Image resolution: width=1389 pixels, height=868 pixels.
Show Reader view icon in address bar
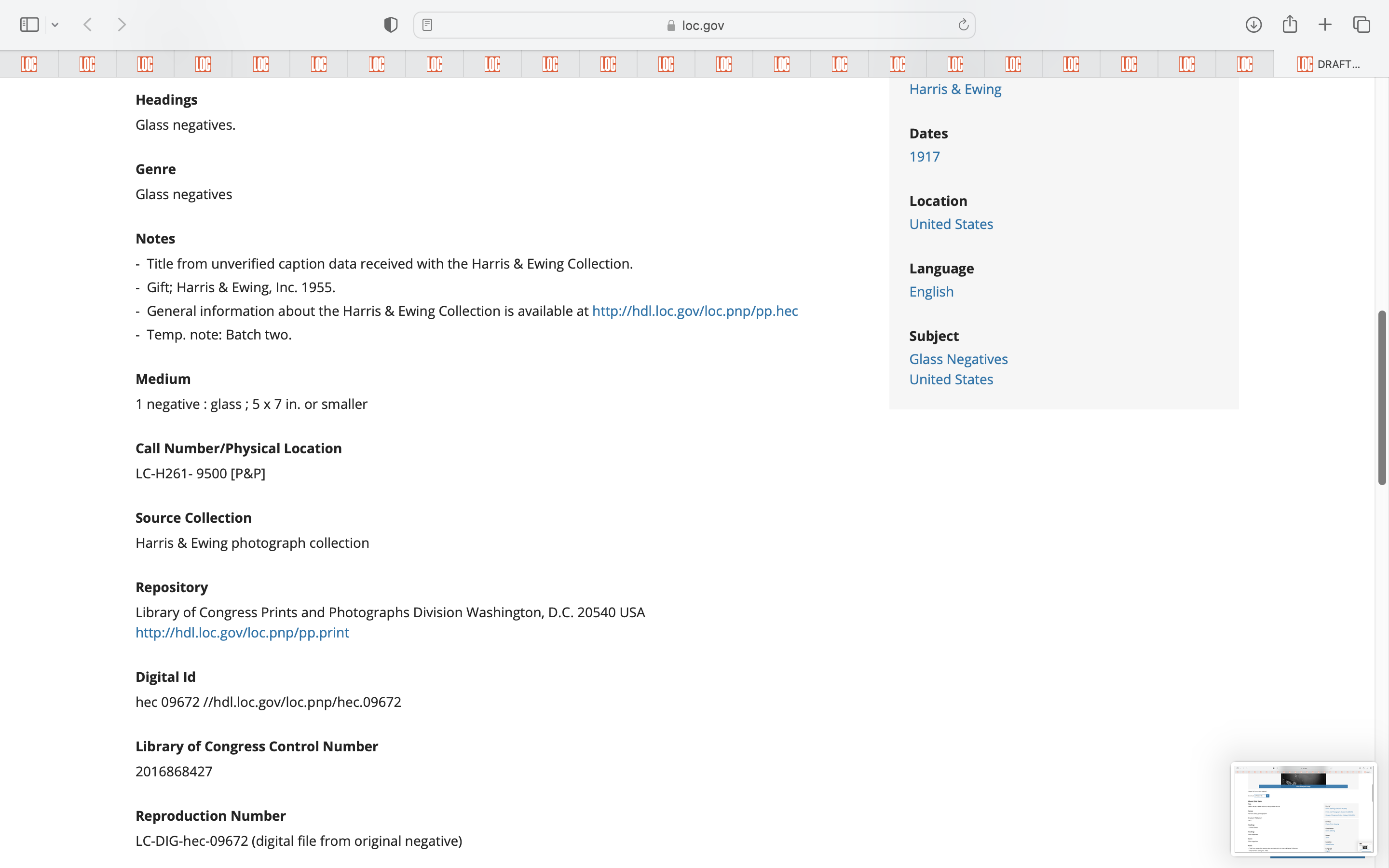tap(427, 25)
